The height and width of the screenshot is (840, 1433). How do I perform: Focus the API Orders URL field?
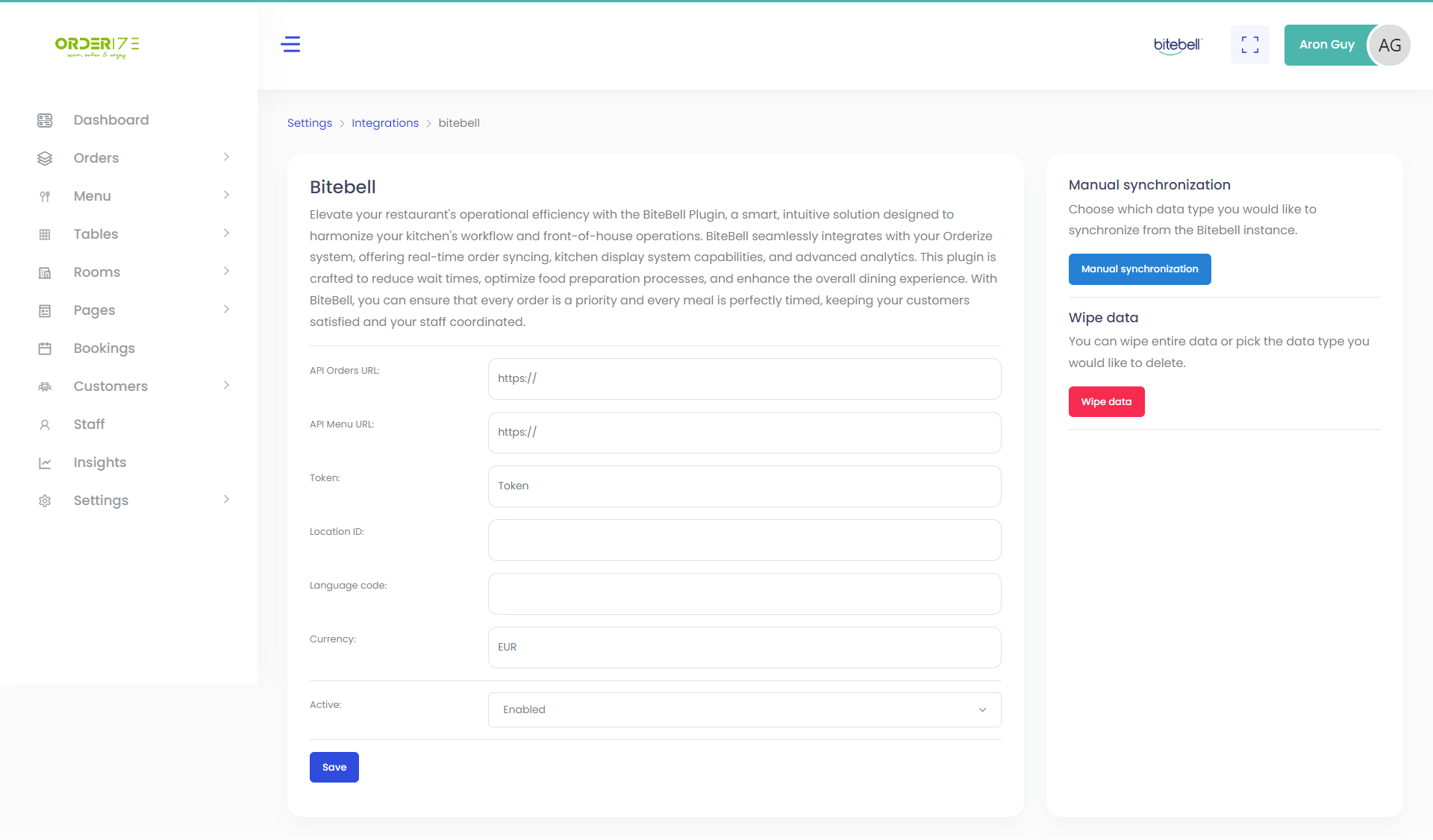point(744,379)
